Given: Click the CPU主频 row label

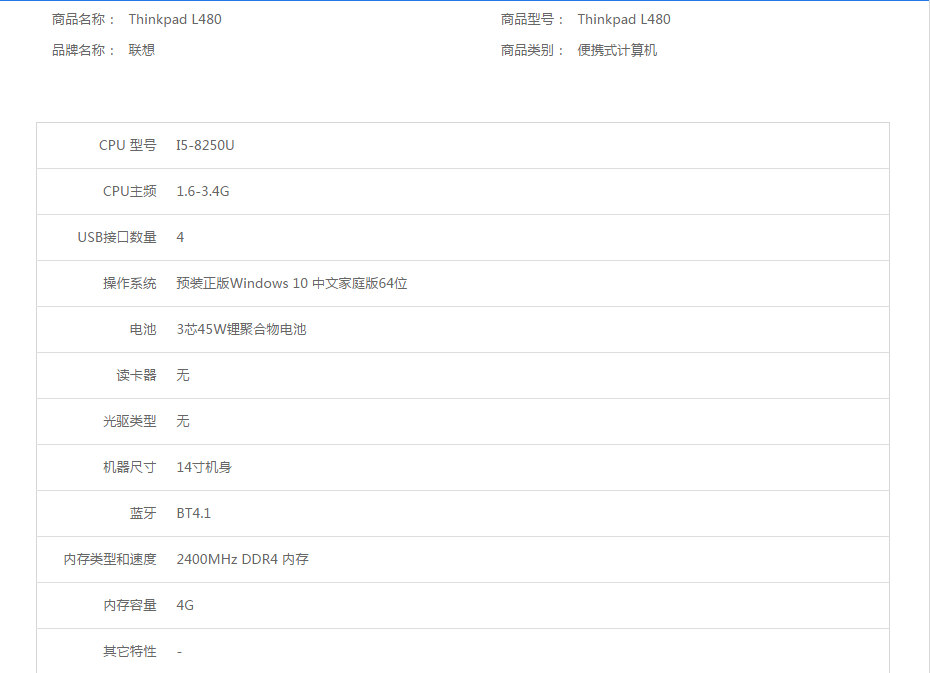Looking at the screenshot, I should (130, 192).
